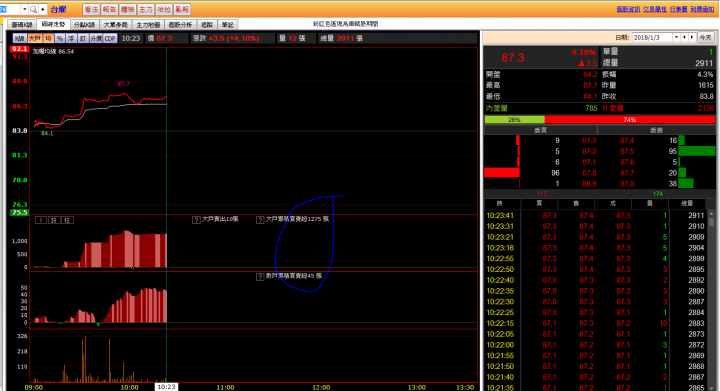Viewport: 720px width, 391px height.
Task: Click the ? icon beside 散戶累積買賣超45張
Action: pos(260,277)
